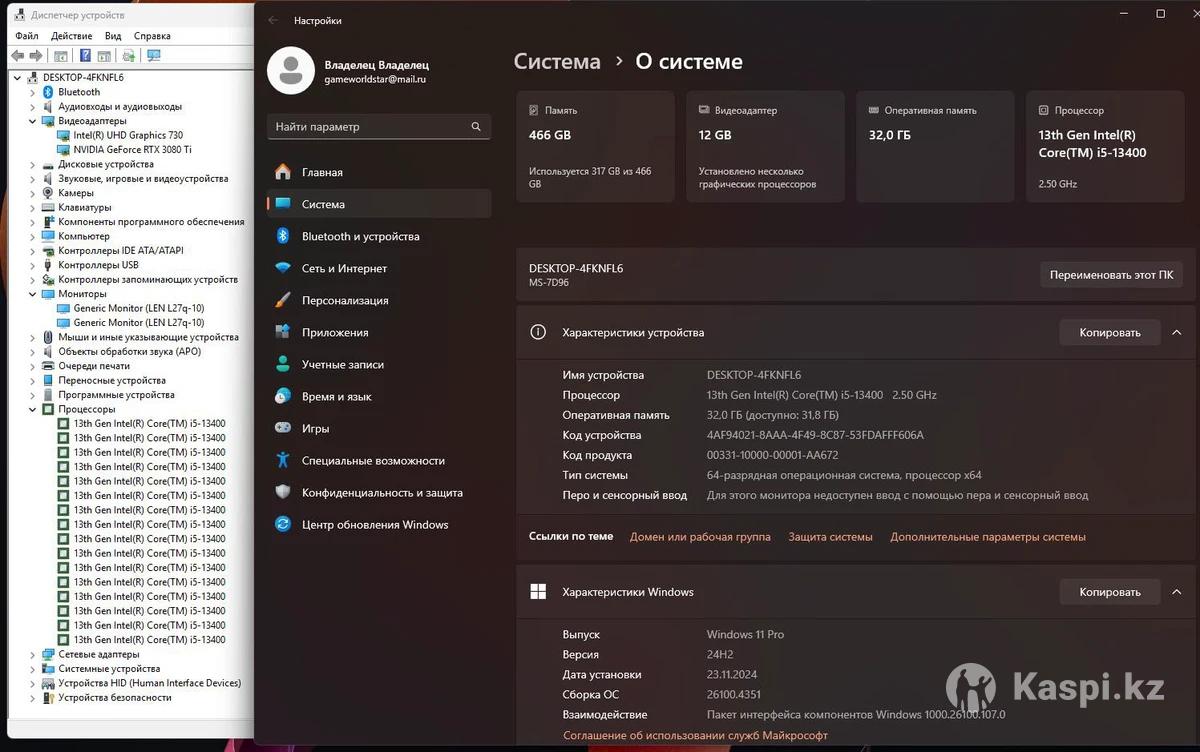Click the search magnifier in Найти параметр
1200x752 pixels.
(476, 127)
